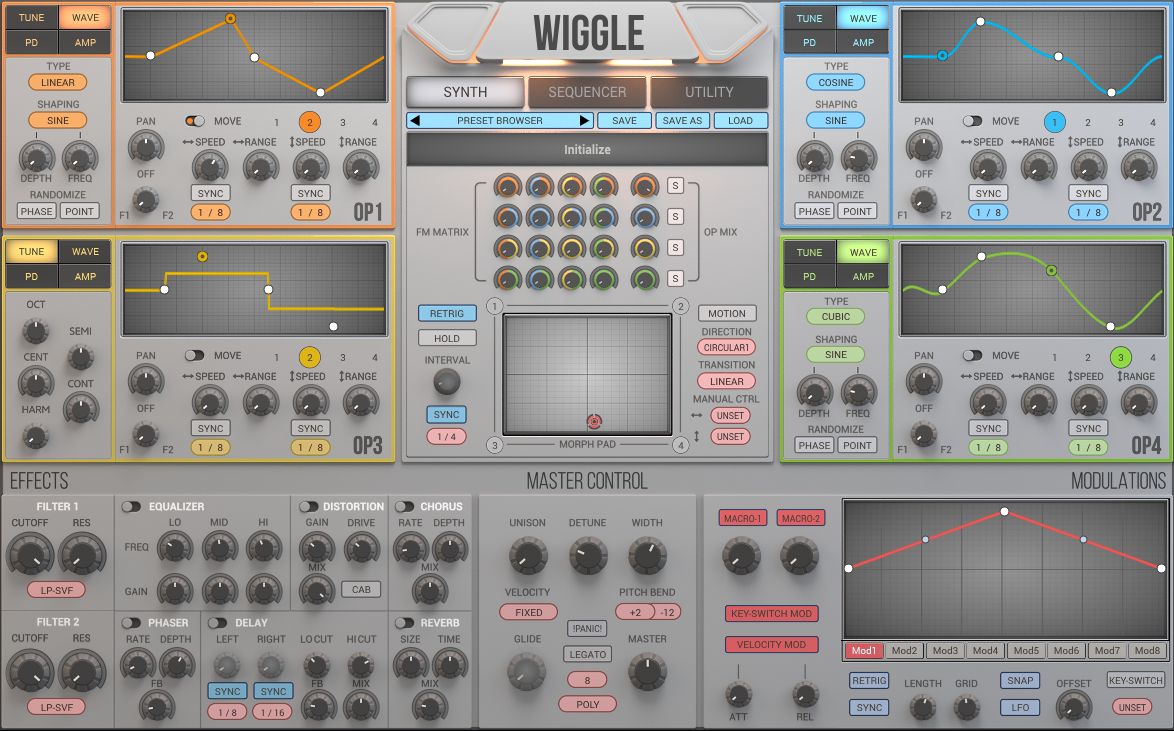Open morph DIRECTION selector CIRCULAR1

click(726, 348)
